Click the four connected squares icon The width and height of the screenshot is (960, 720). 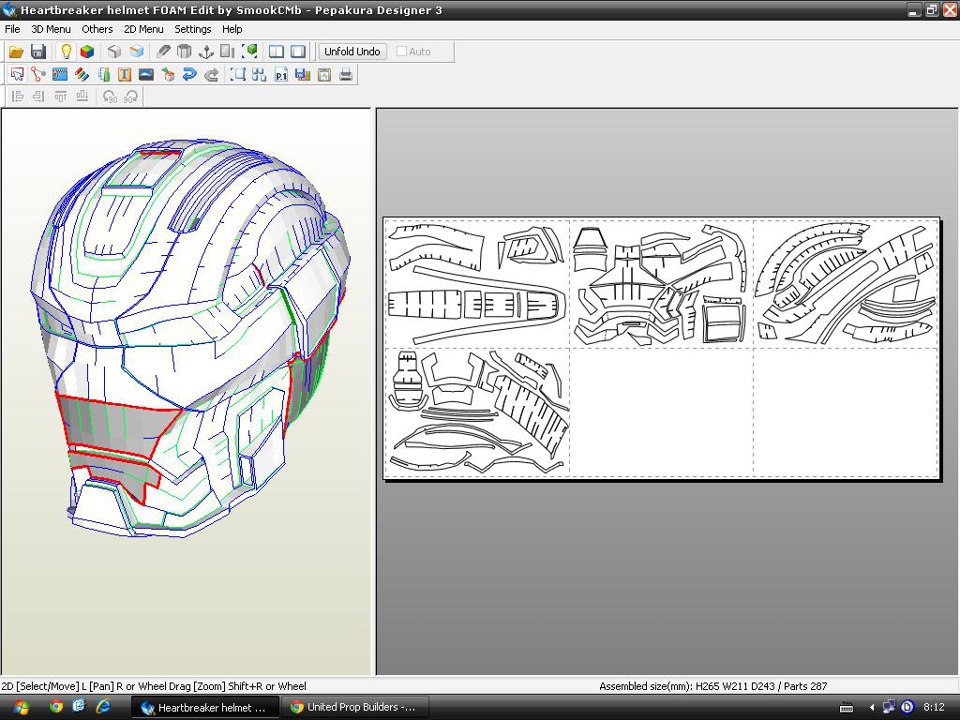click(259, 75)
